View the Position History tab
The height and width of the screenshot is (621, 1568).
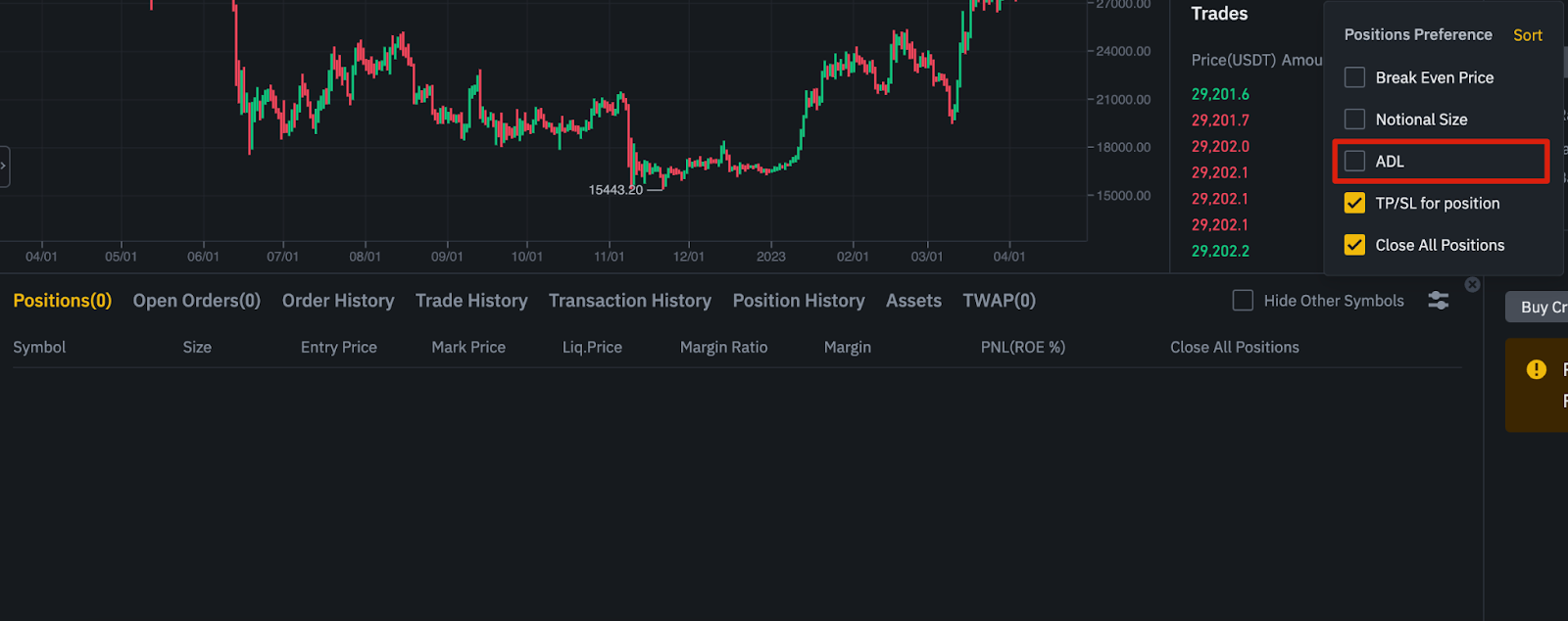[799, 301]
